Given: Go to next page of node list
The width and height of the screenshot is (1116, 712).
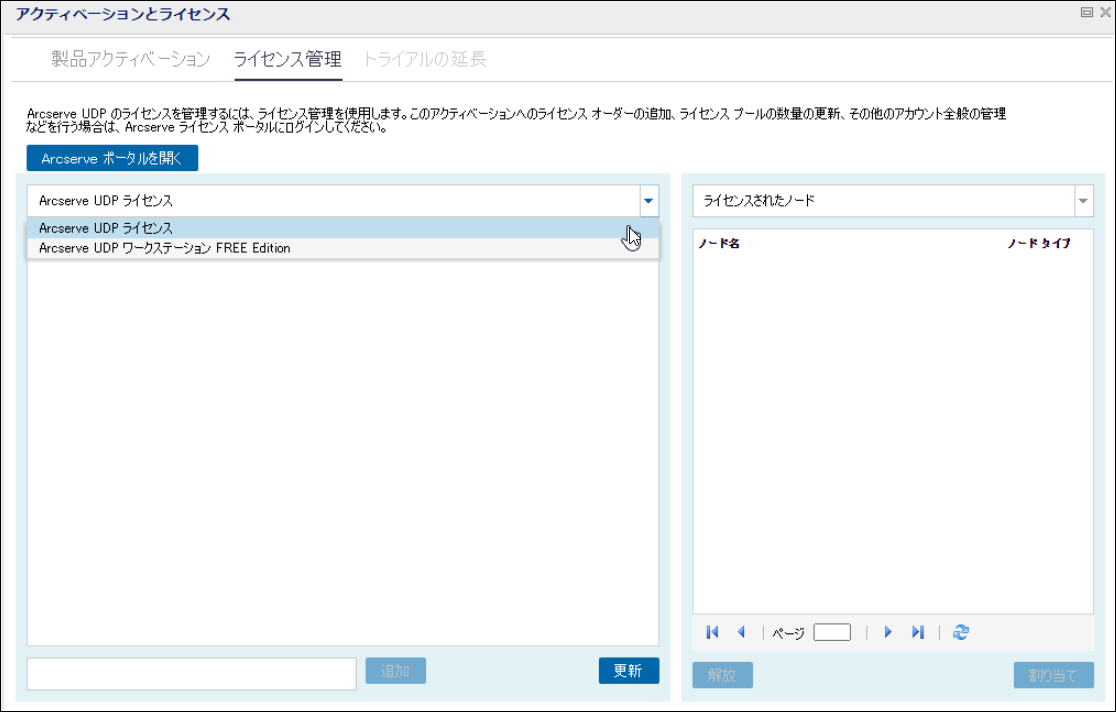Looking at the screenshot, I should tap(887, 633).
